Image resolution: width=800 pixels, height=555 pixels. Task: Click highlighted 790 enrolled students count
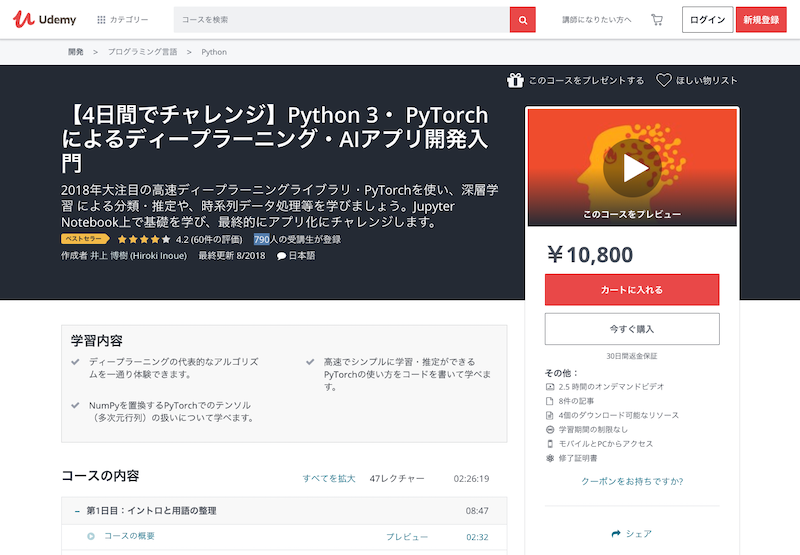262,239
